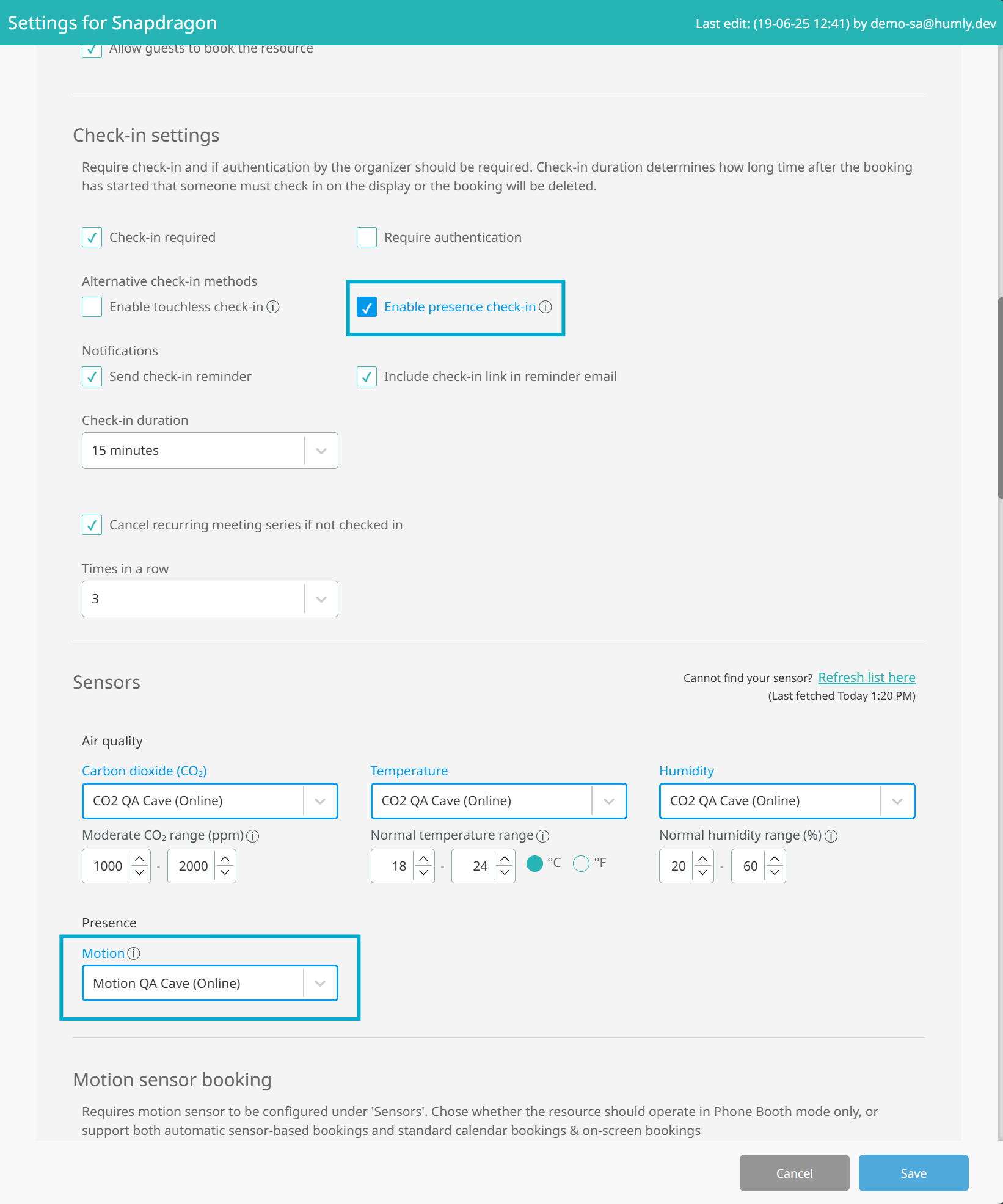Click info icon next to Moderate CO₂ range
Image resolution: width=1003 pixels, height=1204 pixels.
pos(253,836)
